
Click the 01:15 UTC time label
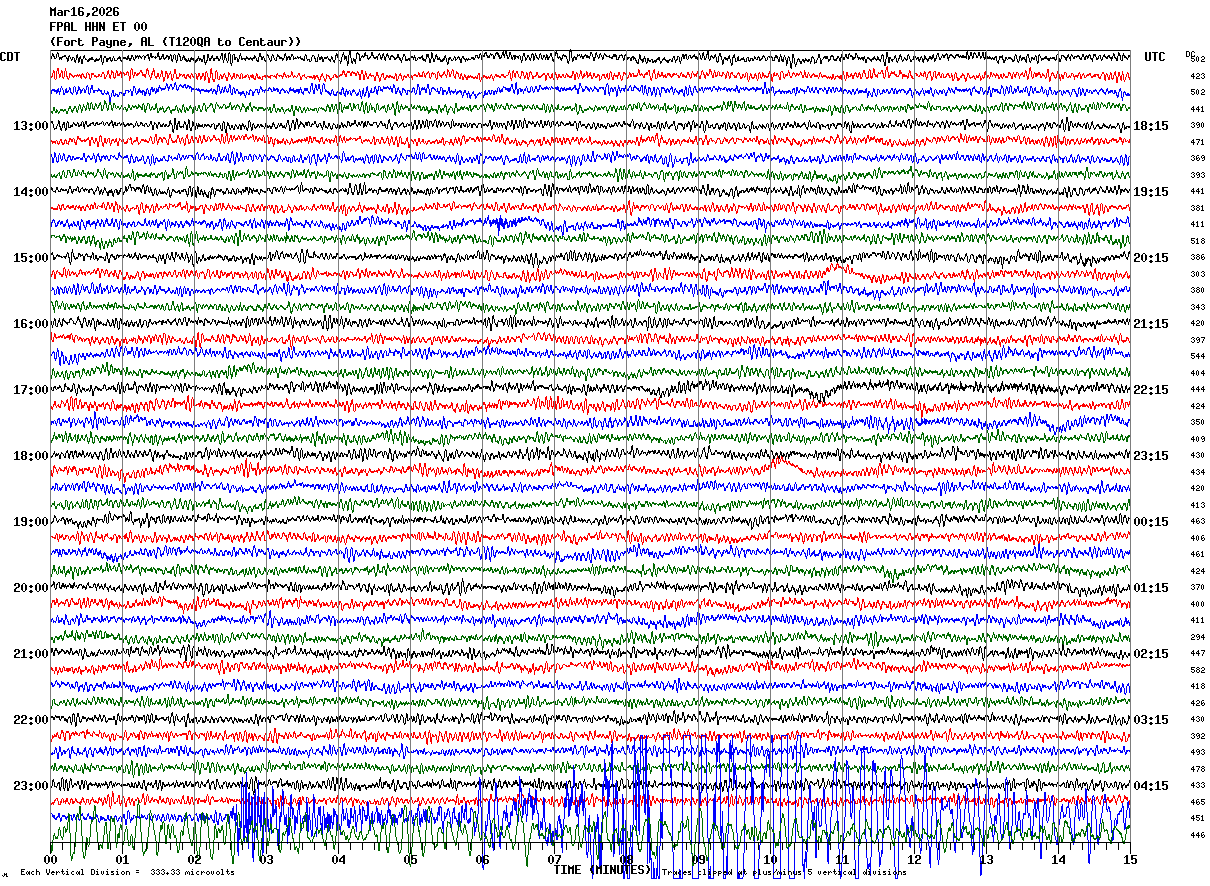(x=1151, y=588)
